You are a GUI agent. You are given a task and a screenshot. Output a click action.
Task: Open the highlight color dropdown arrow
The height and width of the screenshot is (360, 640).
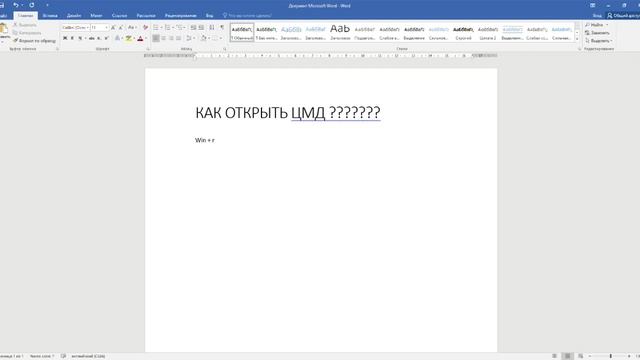(134, 38)
